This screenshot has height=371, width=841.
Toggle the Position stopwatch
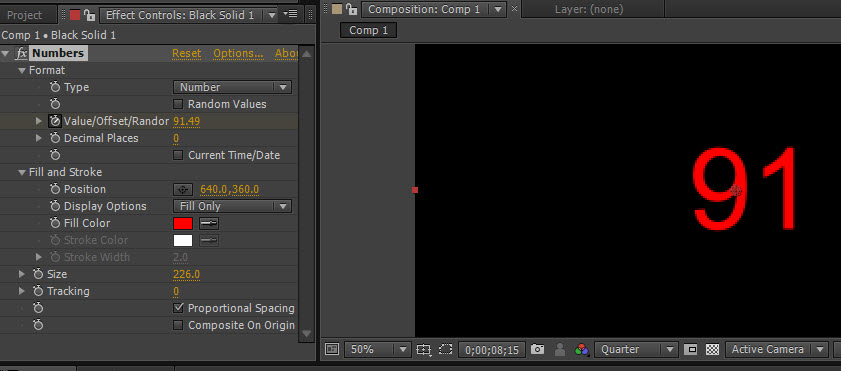55,189
